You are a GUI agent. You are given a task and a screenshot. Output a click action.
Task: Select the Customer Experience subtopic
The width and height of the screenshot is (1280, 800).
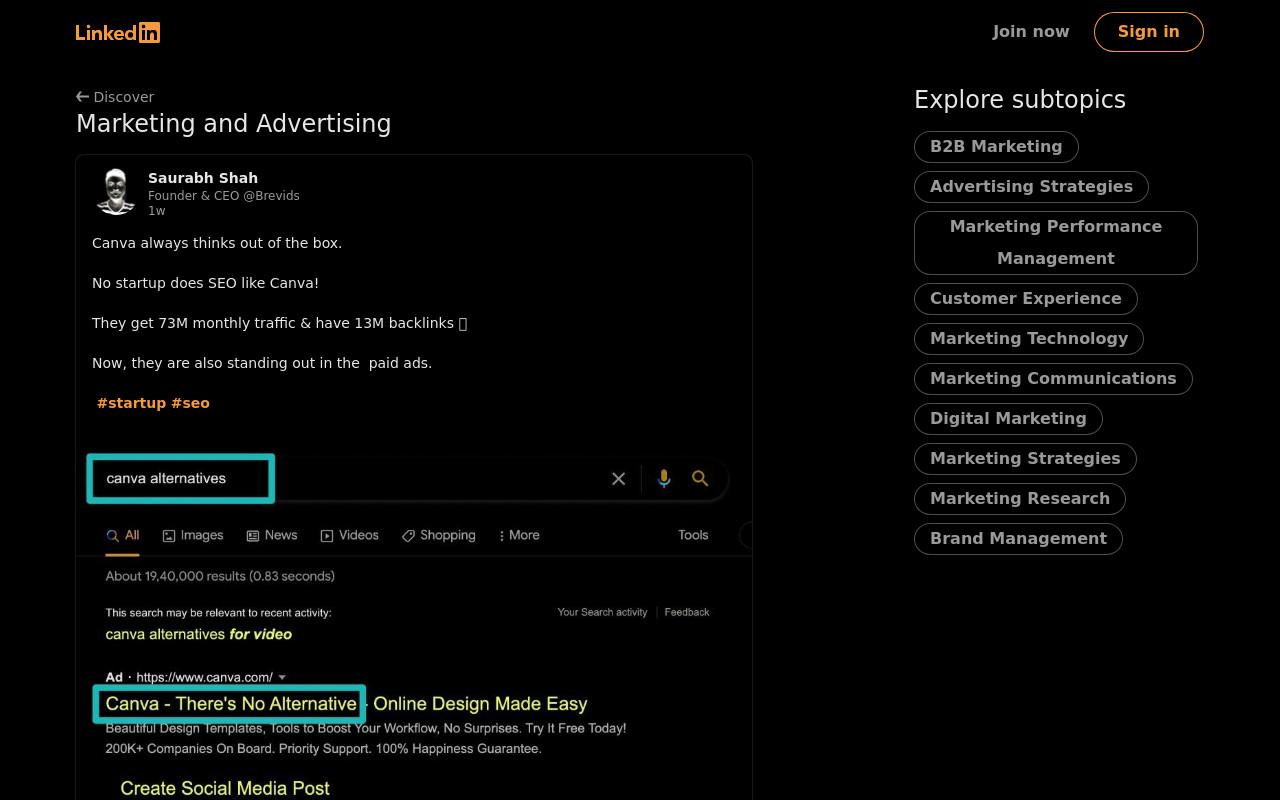(1025, 298)
